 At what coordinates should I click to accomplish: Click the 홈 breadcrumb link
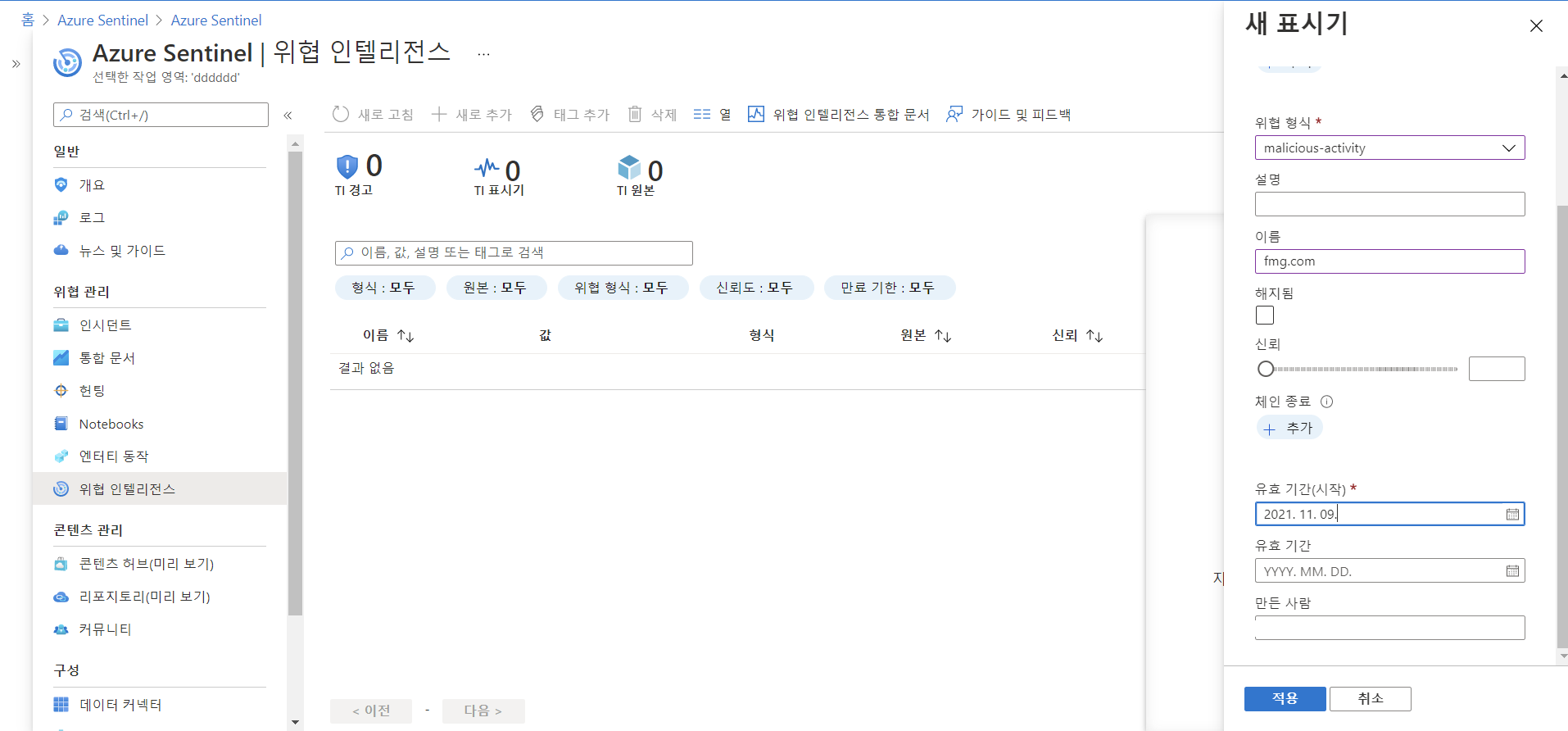(x=28, y=20)
